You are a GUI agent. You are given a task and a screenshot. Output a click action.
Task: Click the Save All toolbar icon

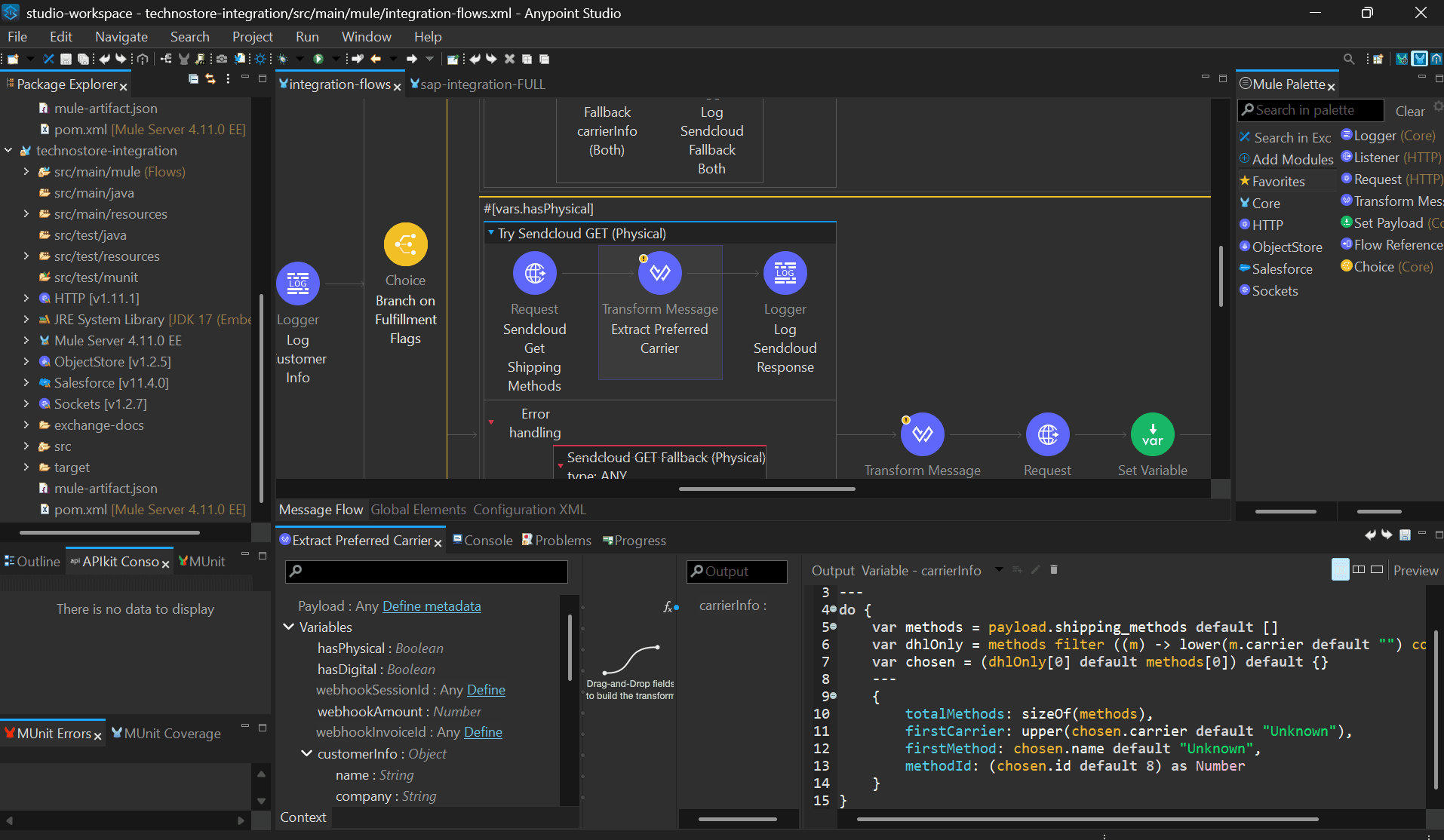83,59
